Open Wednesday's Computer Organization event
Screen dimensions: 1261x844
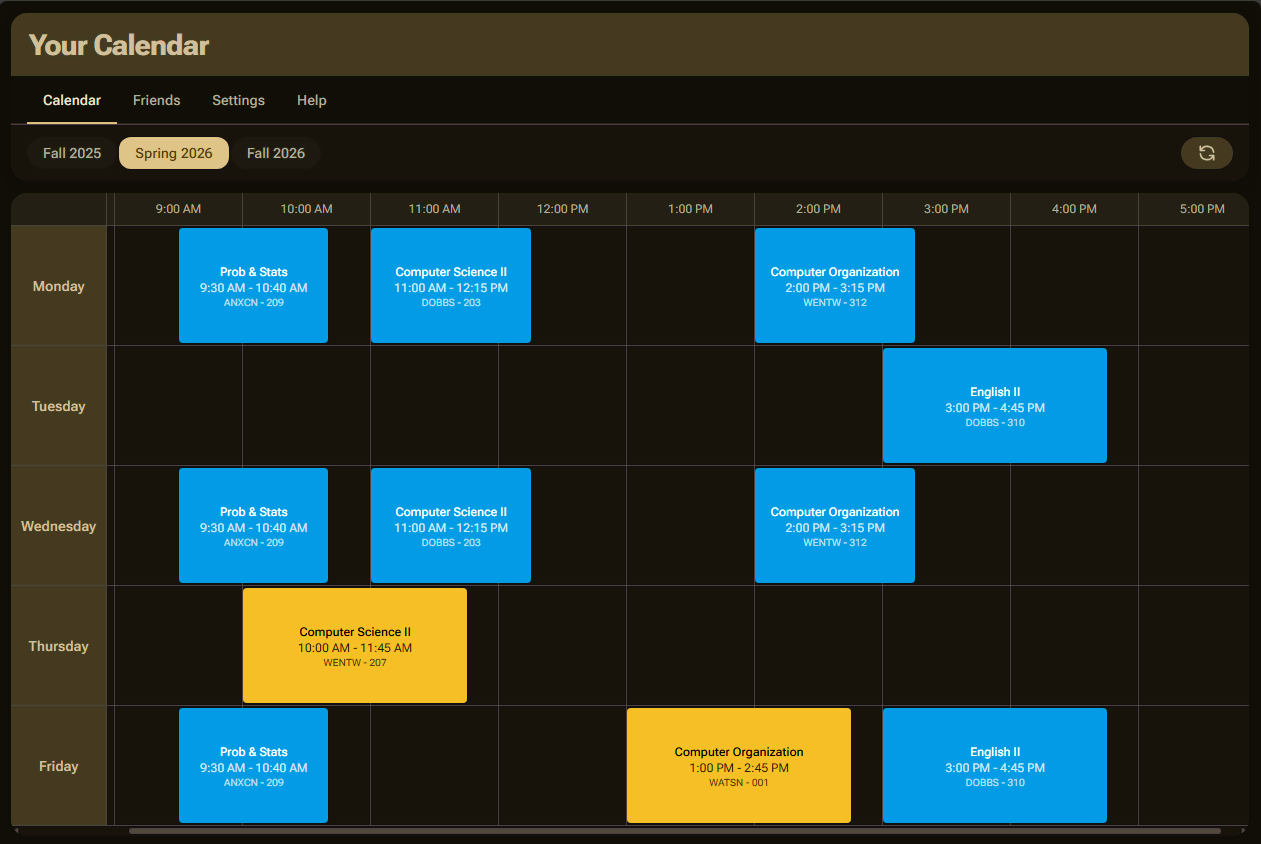[x=835, y=526]
